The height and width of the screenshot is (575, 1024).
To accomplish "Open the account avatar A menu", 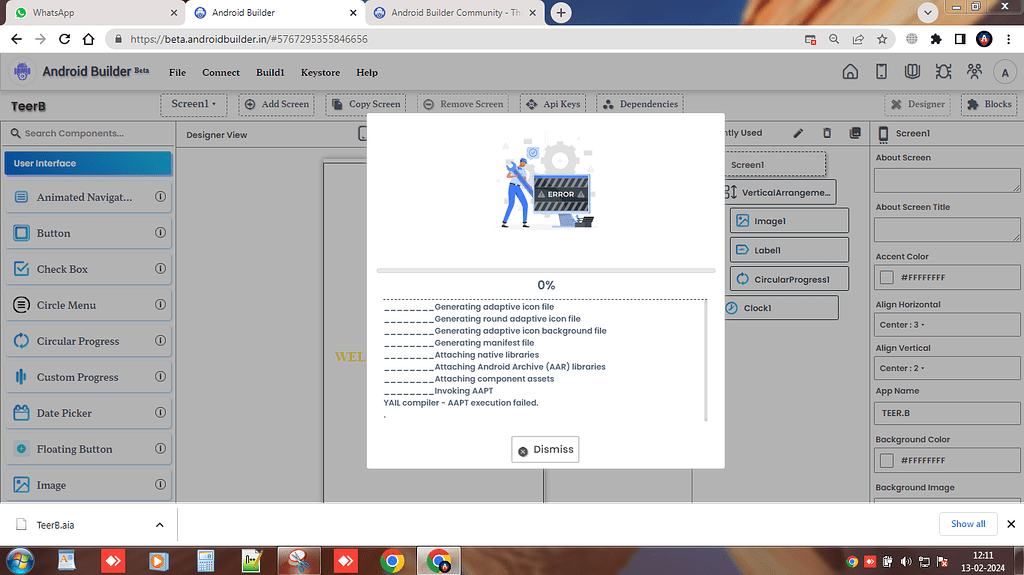I will (x=1005, y=73).
